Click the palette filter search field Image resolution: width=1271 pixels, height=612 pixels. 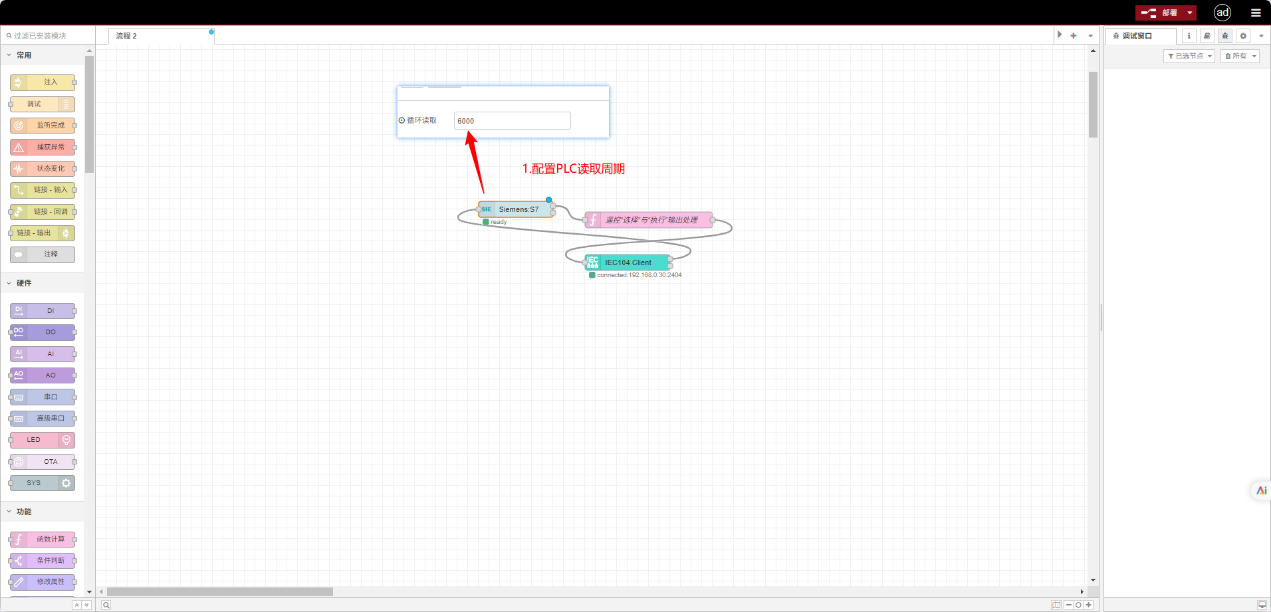pyautogui.click(x=45, y=35)
